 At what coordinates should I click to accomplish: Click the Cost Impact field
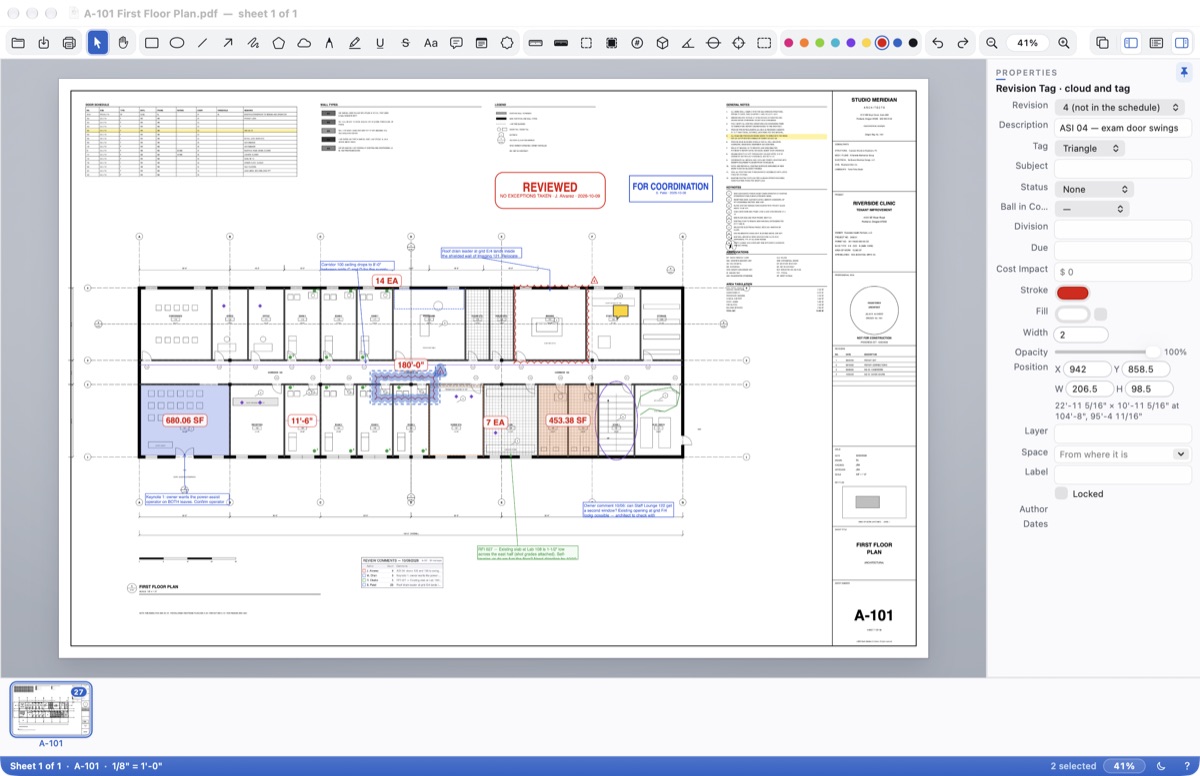1123,272
